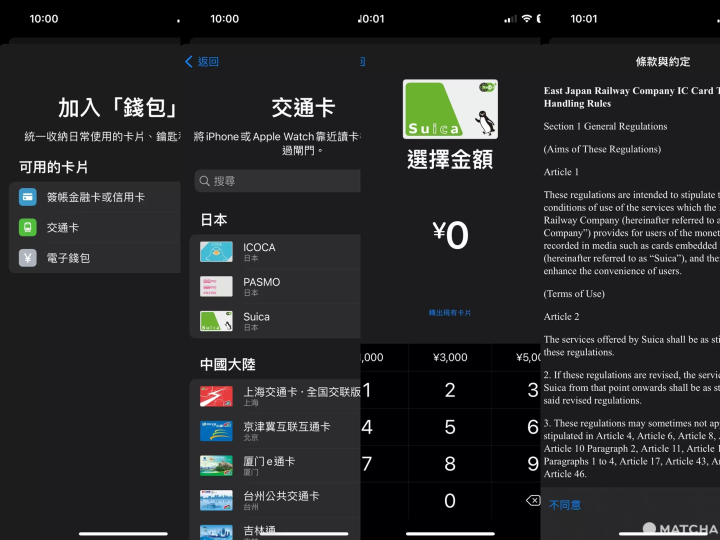The height and width of the screenshot is (540, 720).
Task: Tap the Suica card thumbnail in list
Action: (216, 321)
